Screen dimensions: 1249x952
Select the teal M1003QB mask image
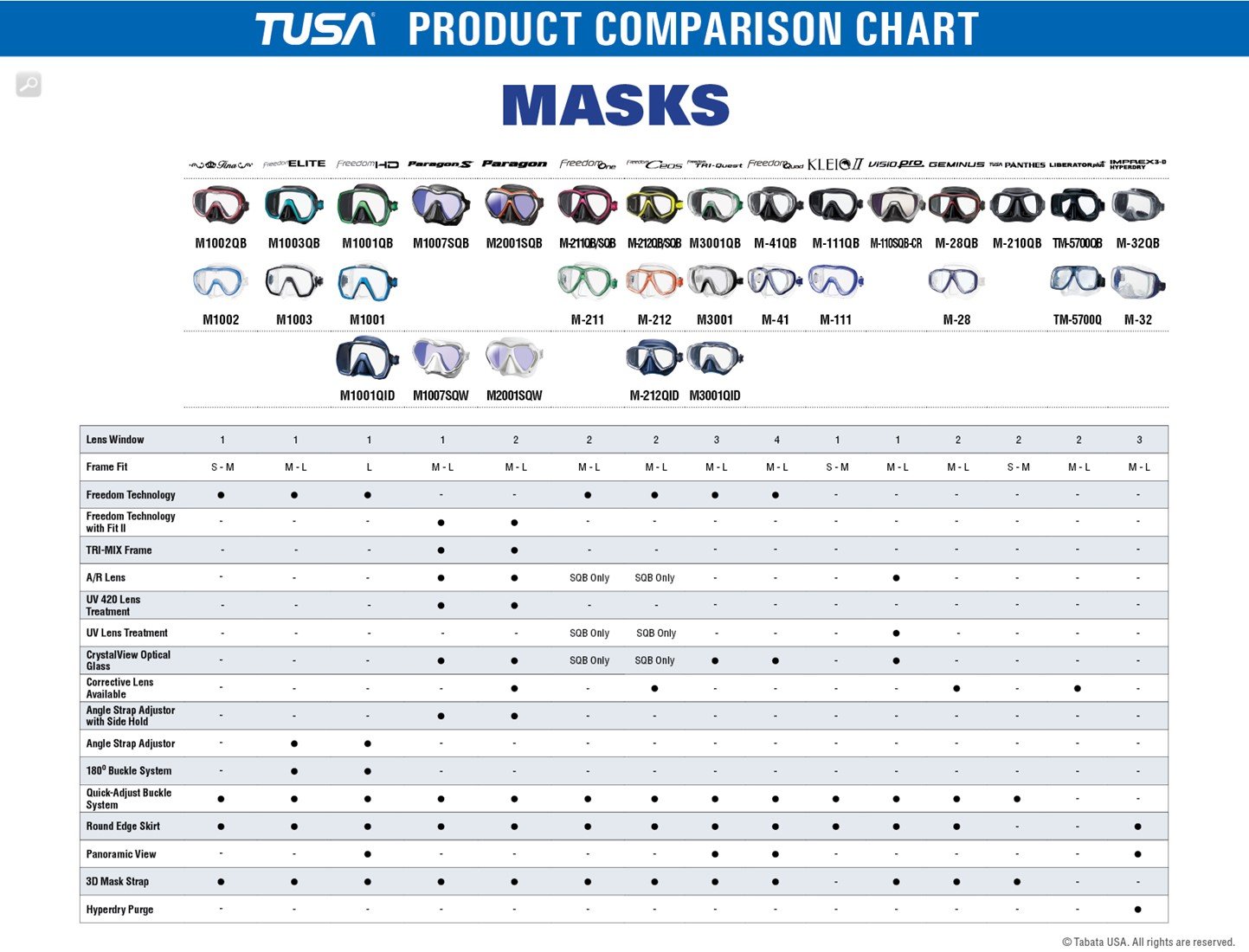[294, 205]
